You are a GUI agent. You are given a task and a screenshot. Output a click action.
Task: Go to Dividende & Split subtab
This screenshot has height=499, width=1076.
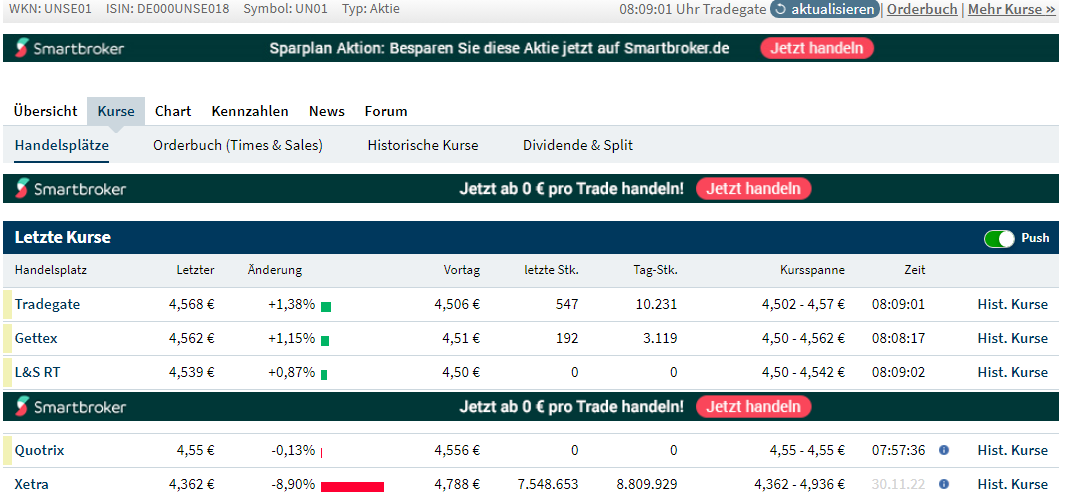coord(578,145)
